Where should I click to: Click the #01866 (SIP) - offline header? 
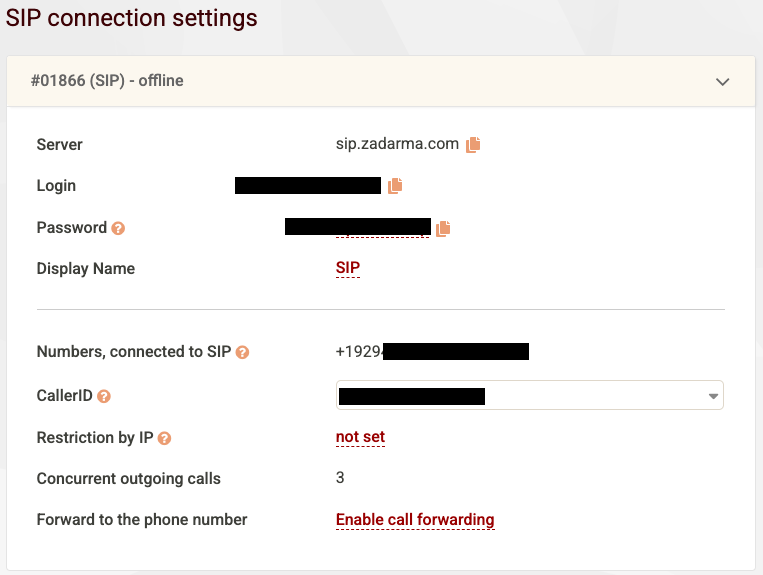tap(107, 80)
